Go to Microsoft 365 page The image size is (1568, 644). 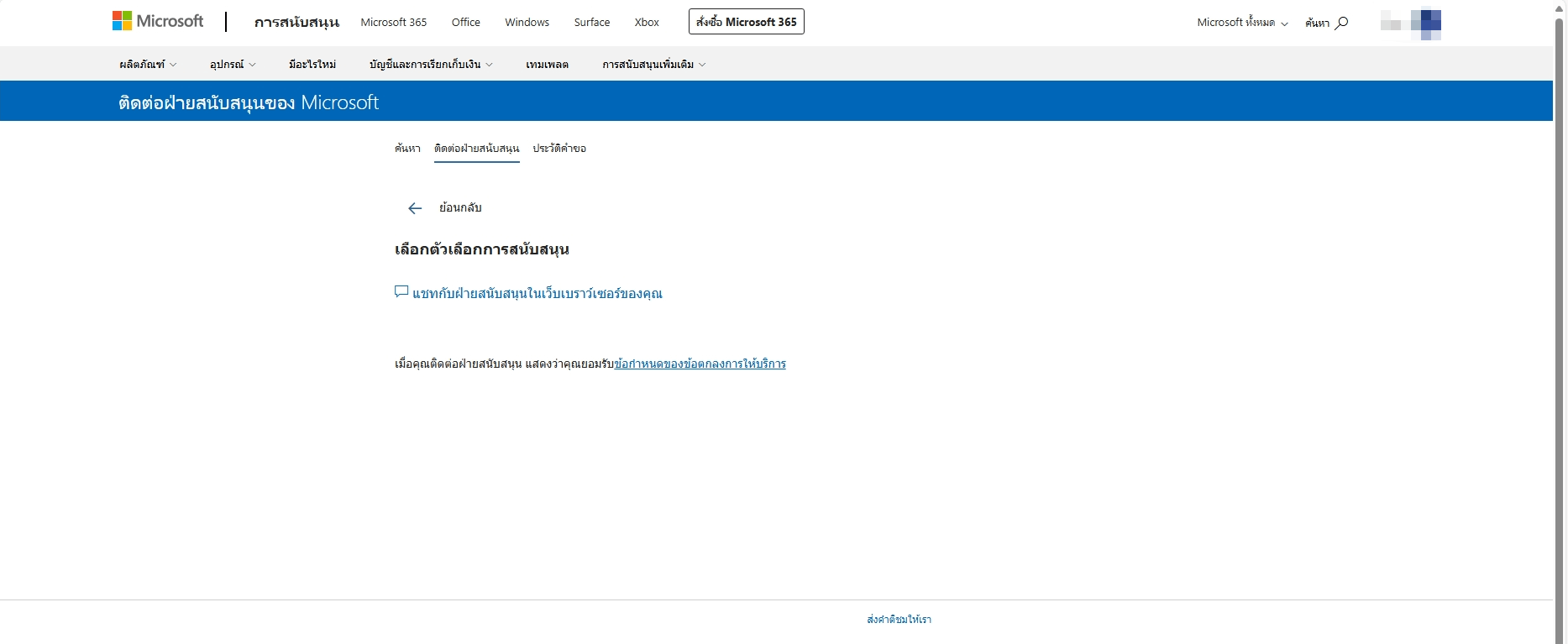pos(394,22)
